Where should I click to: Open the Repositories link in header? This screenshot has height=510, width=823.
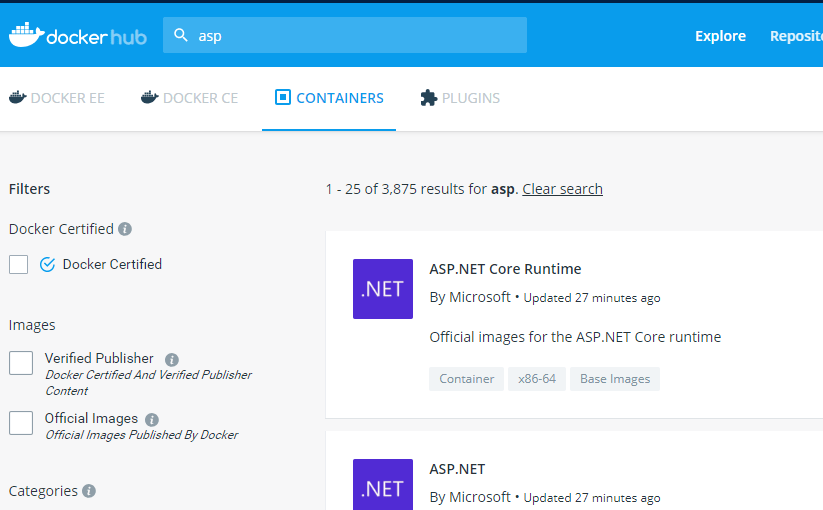click(x=796, y=36)
